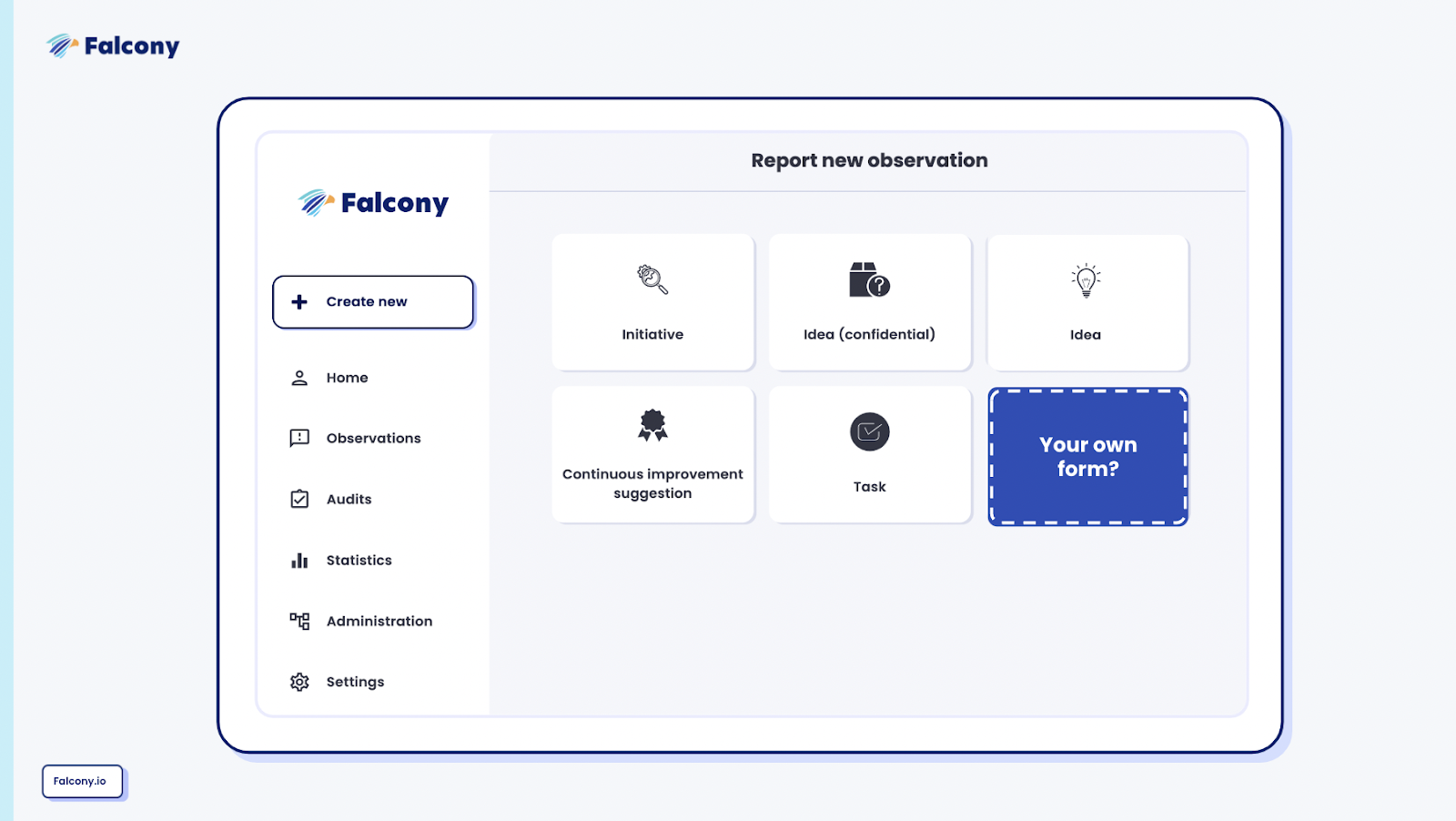Click the Statistics bar chart icon
1456x821 pixels.
pyautogui.click(x=299, y=561)
